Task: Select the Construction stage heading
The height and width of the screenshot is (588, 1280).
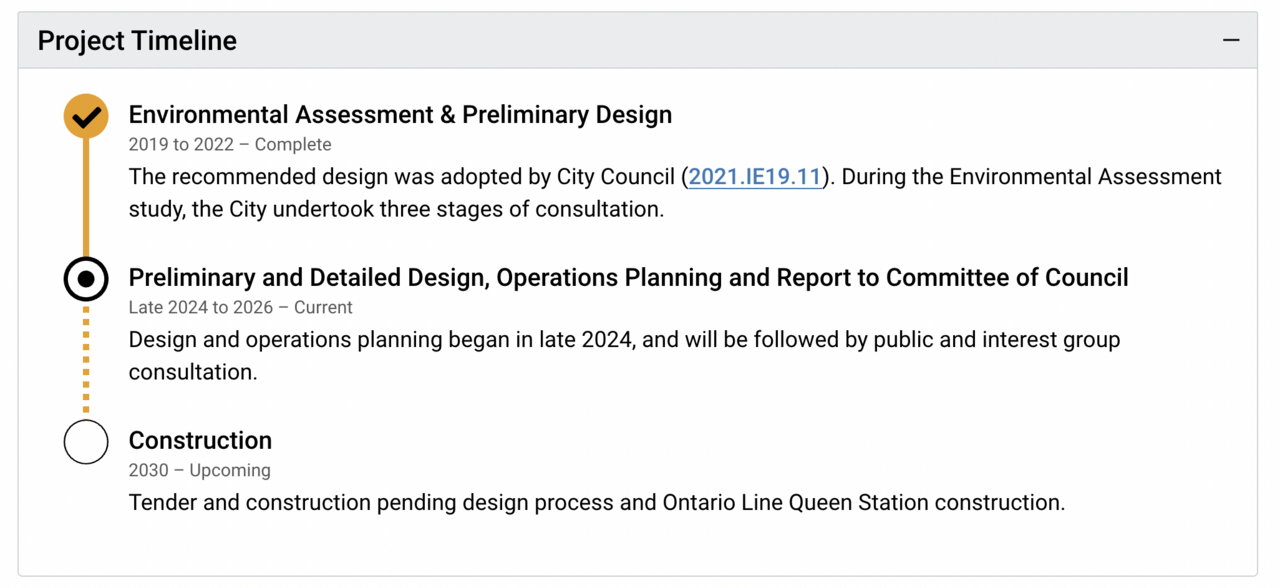Action: click(200, 441)
